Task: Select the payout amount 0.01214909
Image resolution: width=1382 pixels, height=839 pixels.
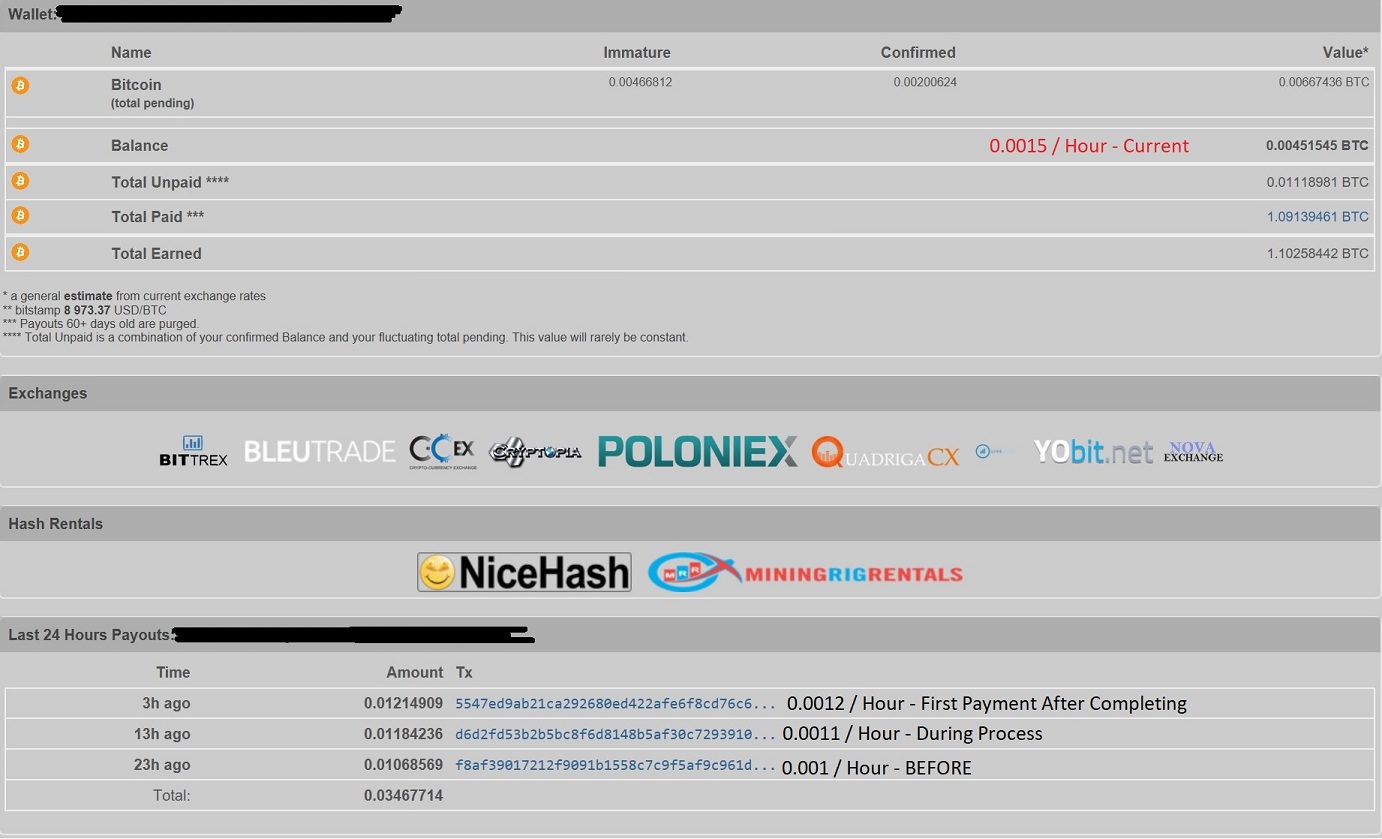Action: click(x=403, y=704)
